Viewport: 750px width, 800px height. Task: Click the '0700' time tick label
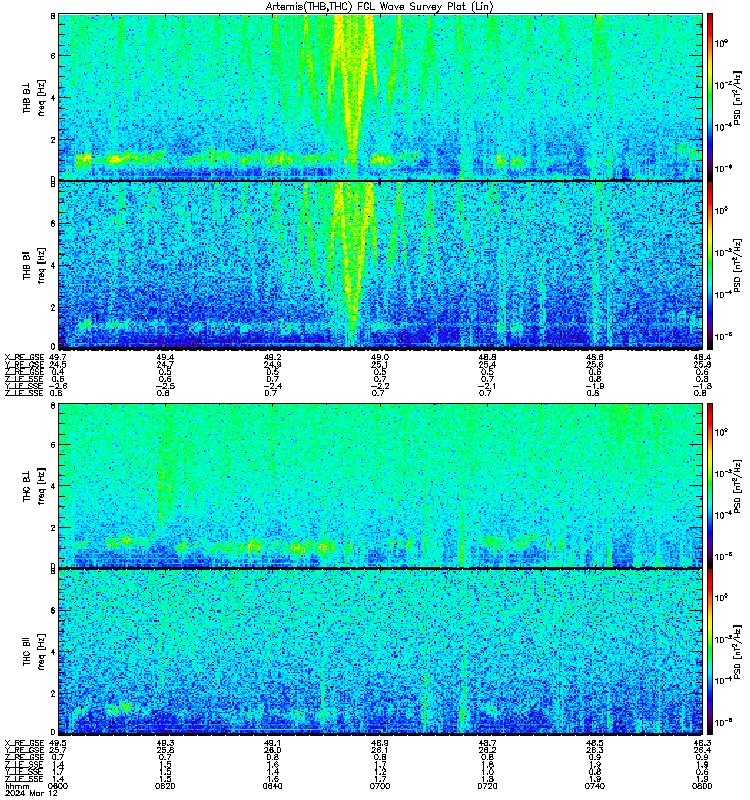point(380,786)
